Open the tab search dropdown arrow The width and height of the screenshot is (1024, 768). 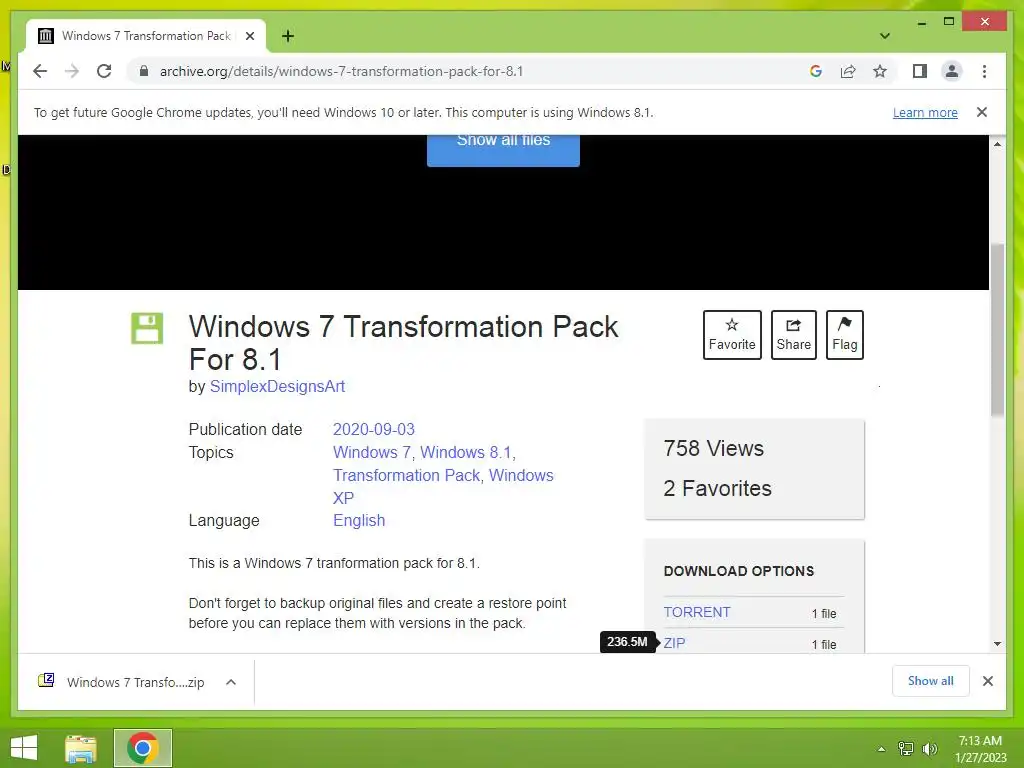pyautogui.click(x=884, y=36)
